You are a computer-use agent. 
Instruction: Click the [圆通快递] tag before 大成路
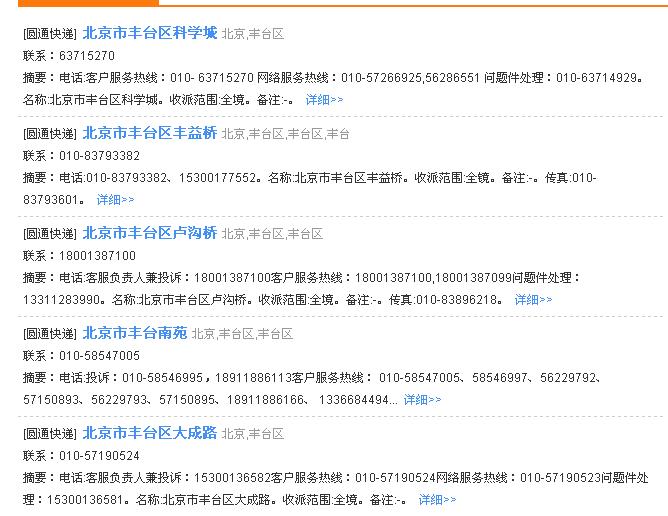(50, 434)
